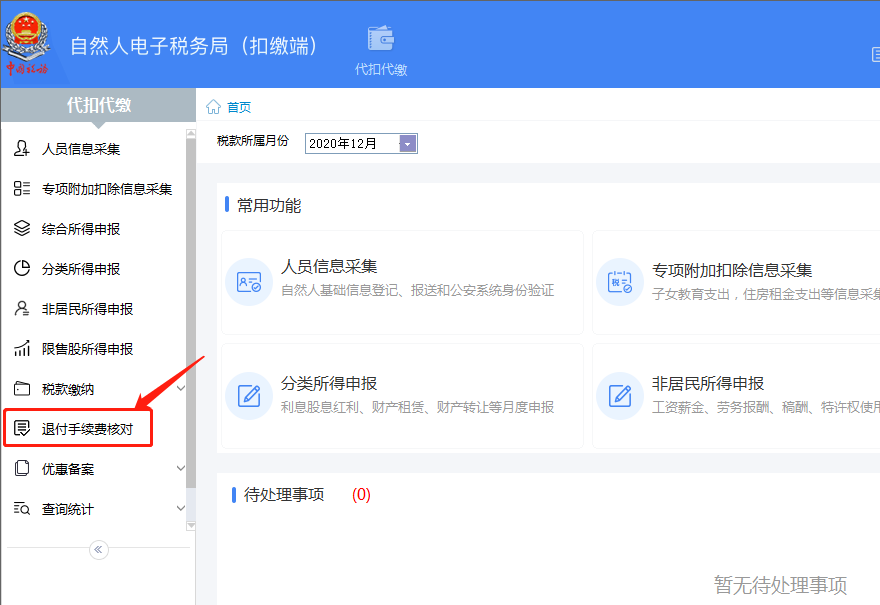Expand the 优惠备案 submenu chevron
The height and width of the screenshot is (605, 880).
tap(181, 468)
